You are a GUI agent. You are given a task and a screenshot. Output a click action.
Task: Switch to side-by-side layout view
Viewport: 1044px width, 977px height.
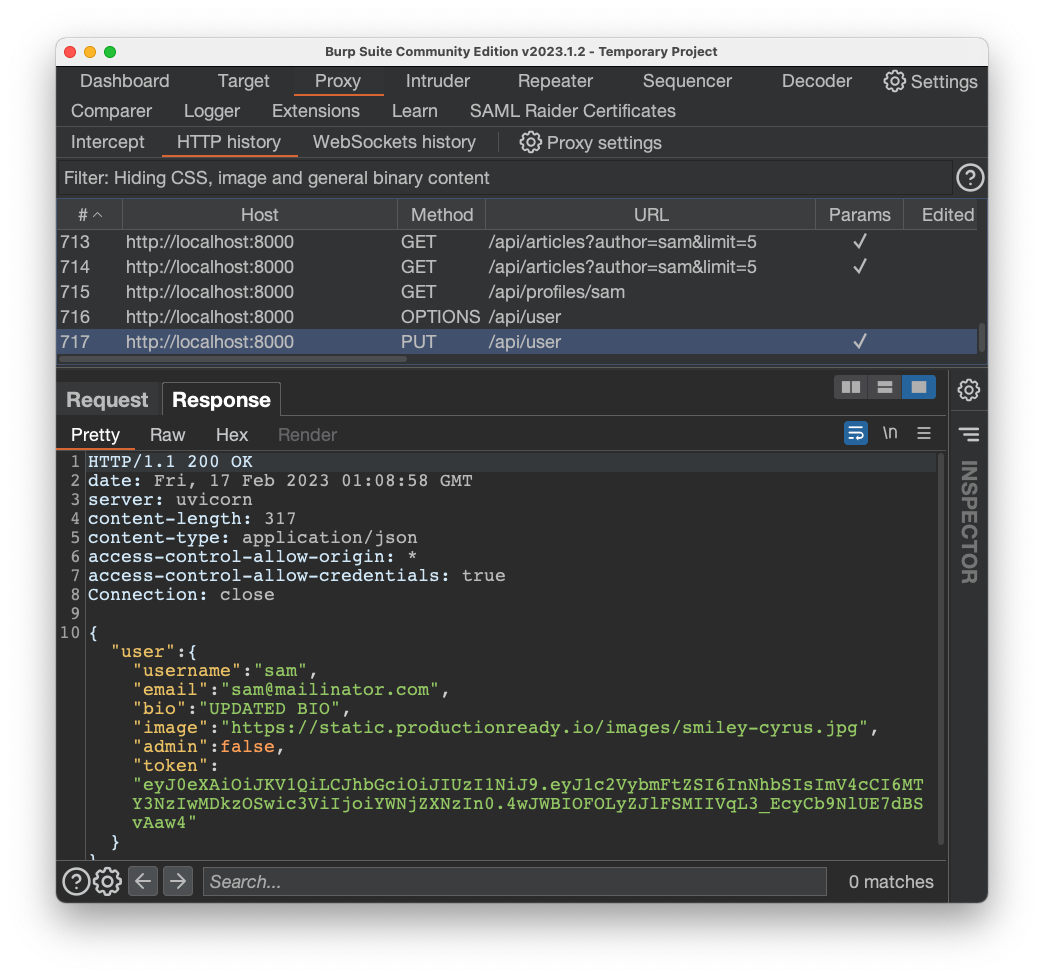pyautogui.click(x=851, y=387)
